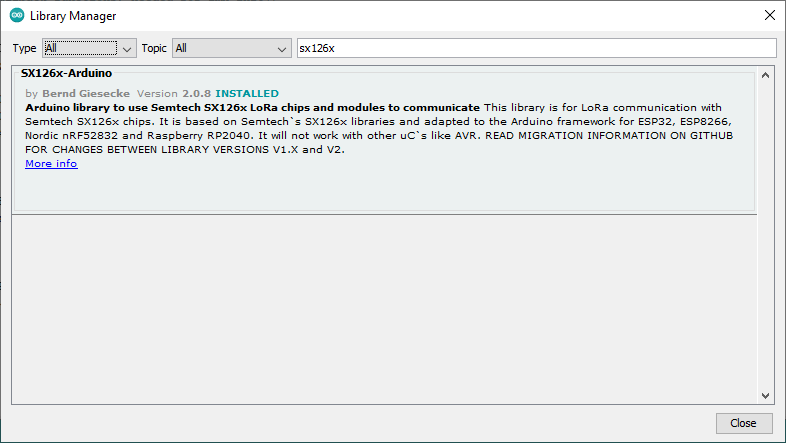
Task: Click the scrollbar up arrow
Action: 766,75
